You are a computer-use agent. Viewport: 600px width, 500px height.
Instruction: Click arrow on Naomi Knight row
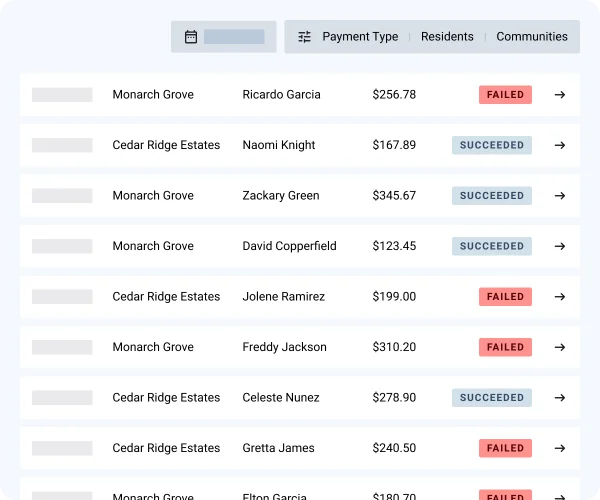[x=560, y=145]
